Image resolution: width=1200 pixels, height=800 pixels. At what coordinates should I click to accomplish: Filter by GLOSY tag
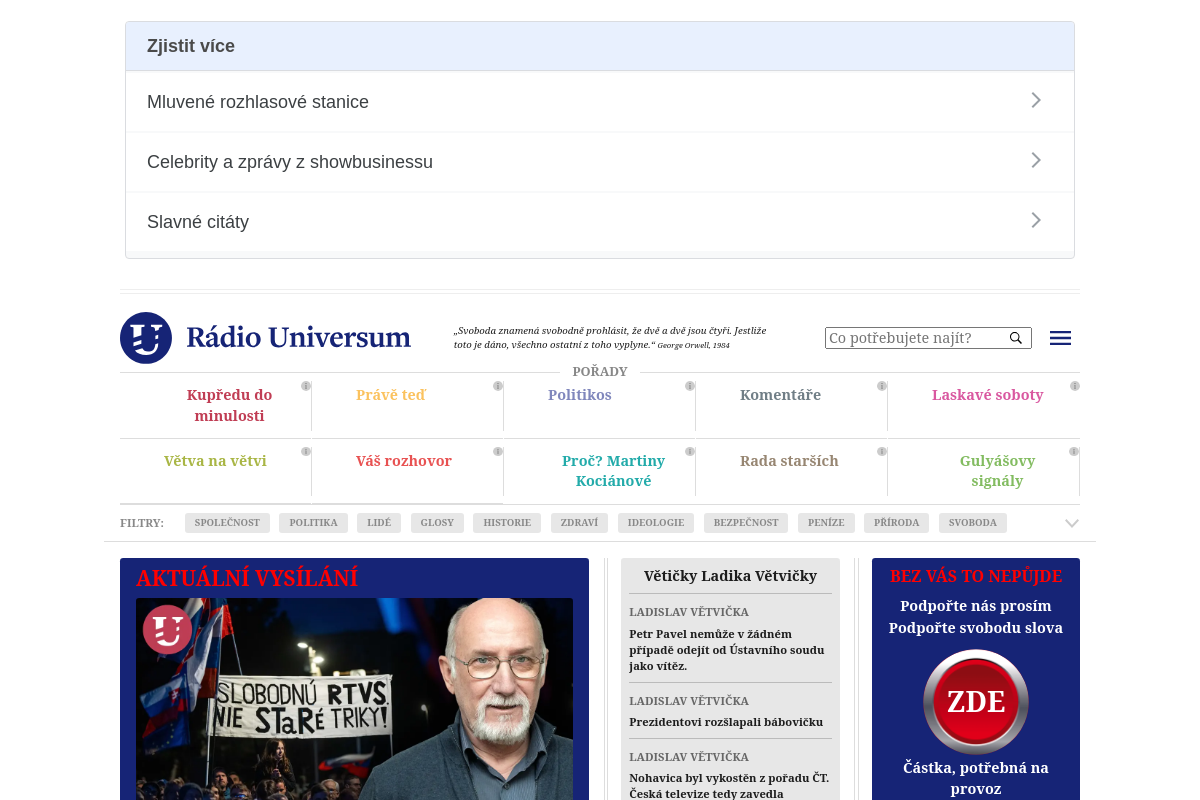click(437, 523)
